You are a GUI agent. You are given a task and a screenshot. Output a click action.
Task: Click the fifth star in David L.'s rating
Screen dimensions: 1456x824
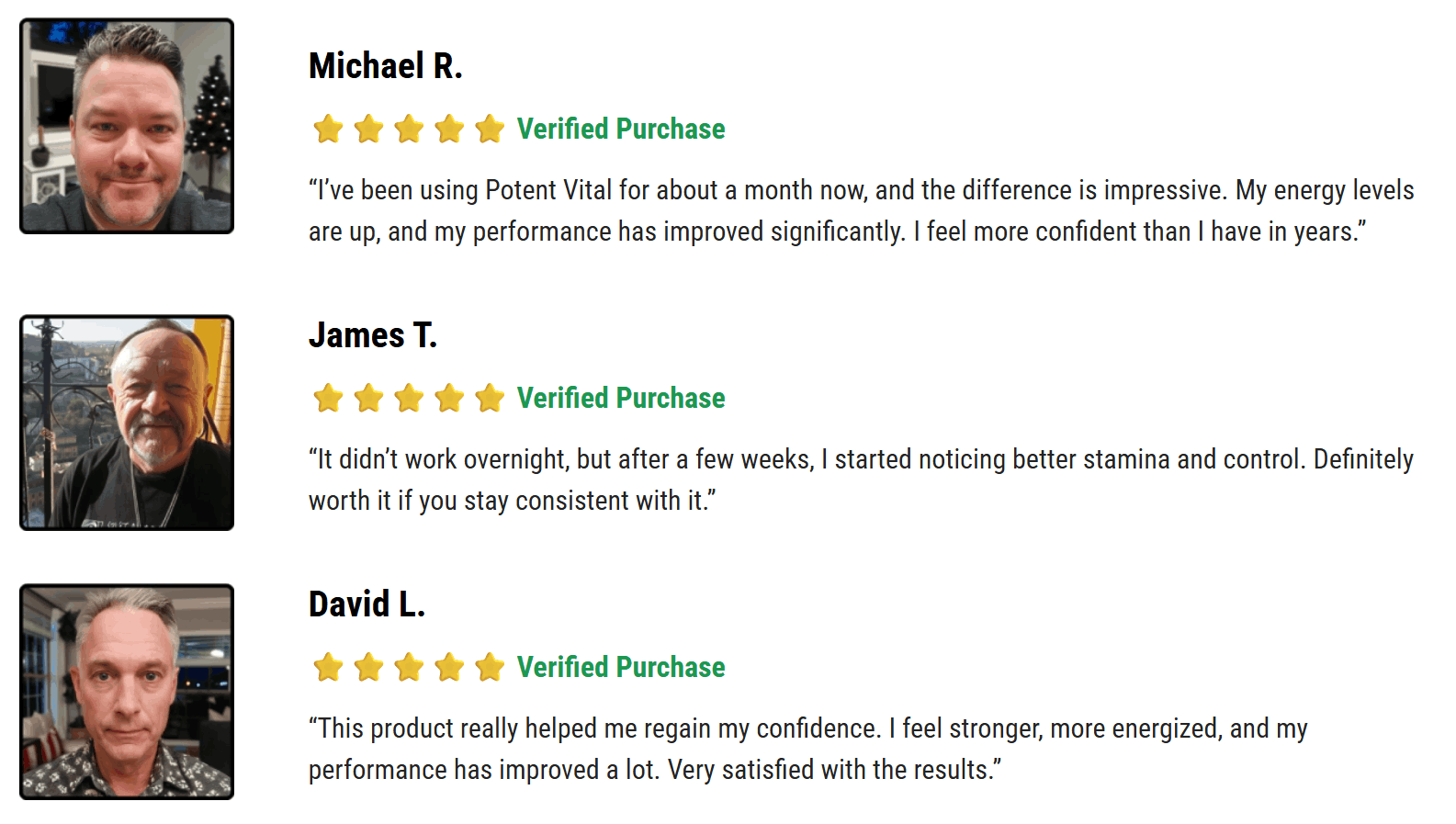(490, 668)
